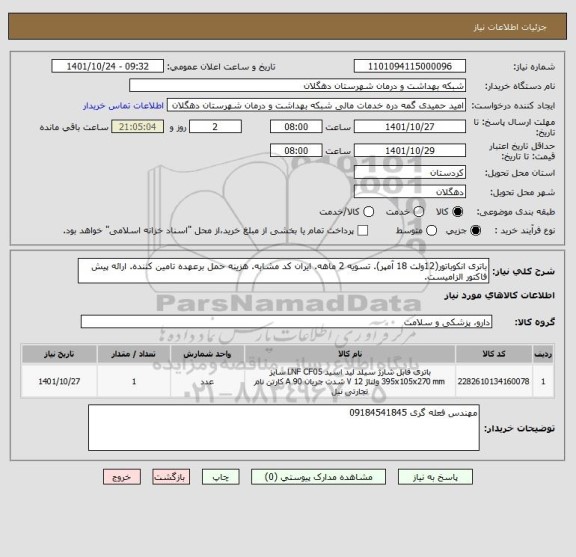
Task: Click the واحد شمارش column header
Action: tap(207, 354)
